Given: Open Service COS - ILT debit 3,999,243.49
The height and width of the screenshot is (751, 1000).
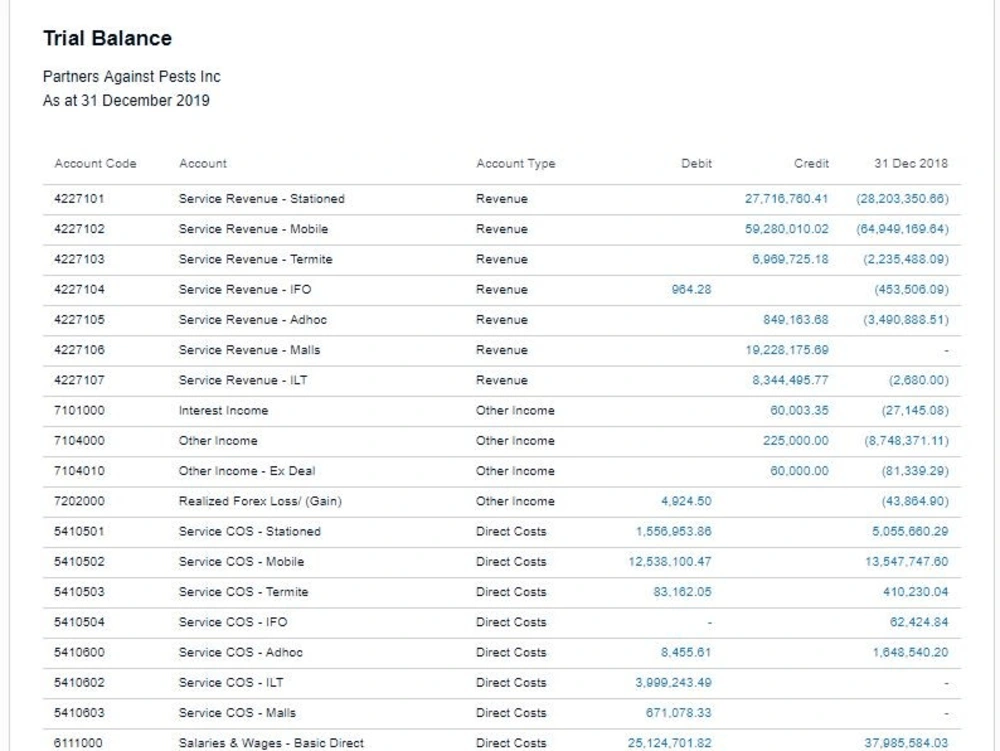Looking at the screenshot, I should pos(673,683).
